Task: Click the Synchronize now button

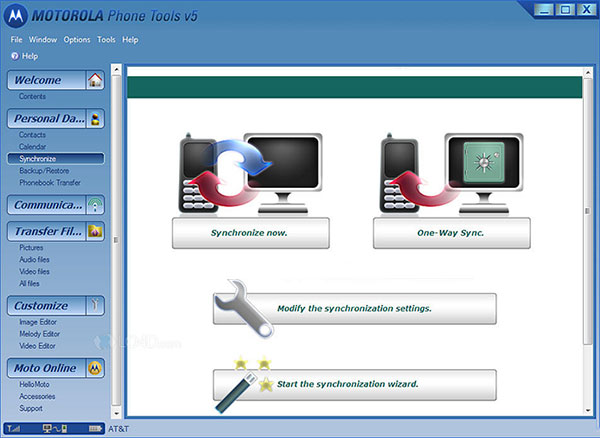Action: (x=251, y=233)
